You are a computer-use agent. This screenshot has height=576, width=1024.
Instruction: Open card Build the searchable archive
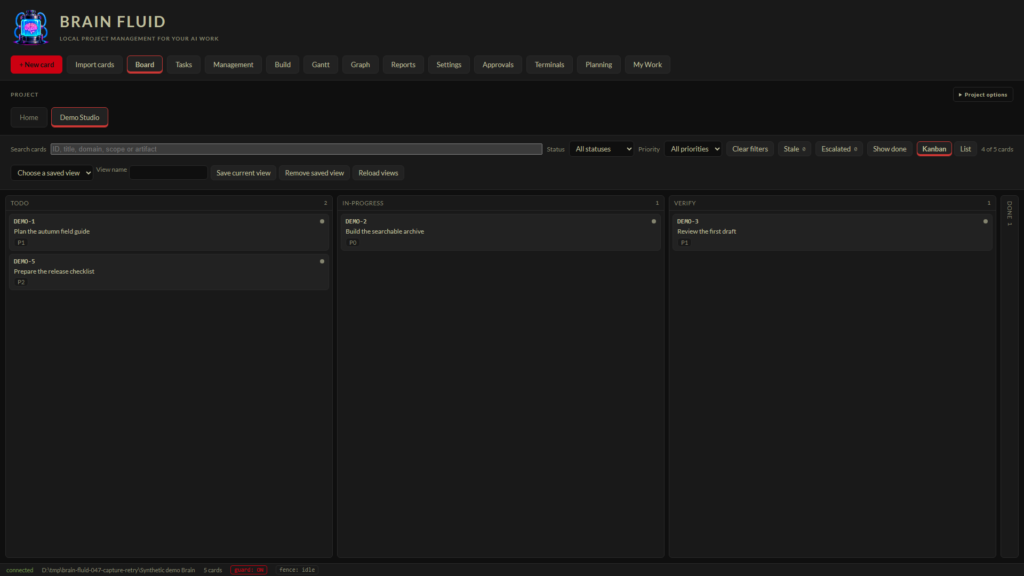[x=500, y=232]
